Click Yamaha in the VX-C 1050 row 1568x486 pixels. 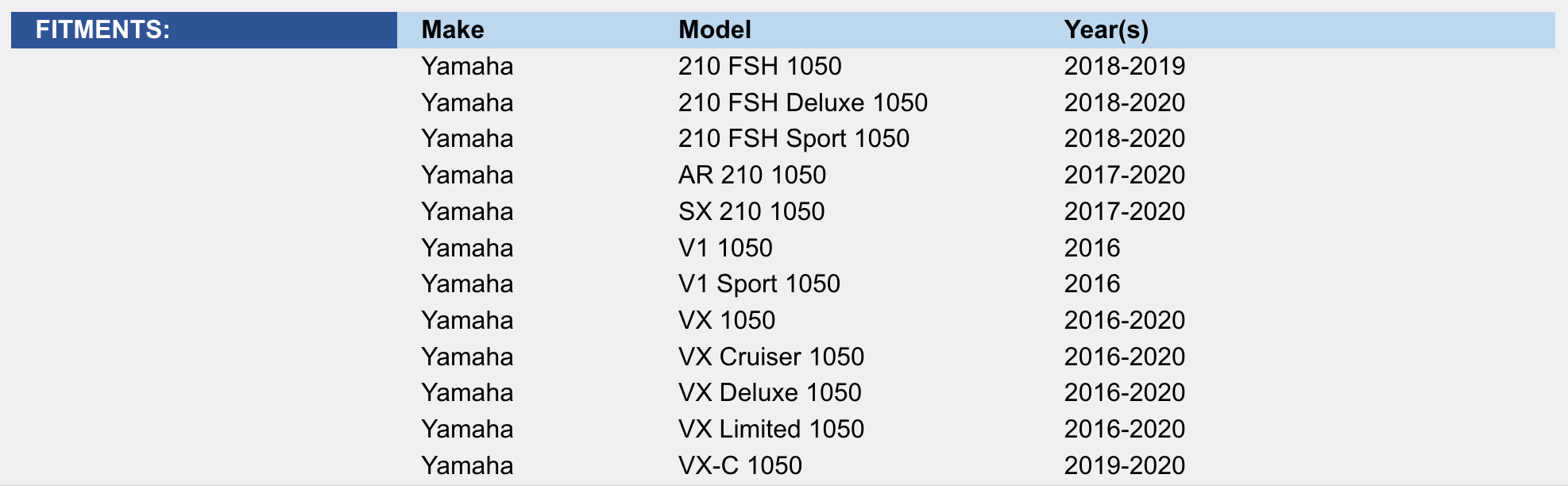(x=467, y=465)
